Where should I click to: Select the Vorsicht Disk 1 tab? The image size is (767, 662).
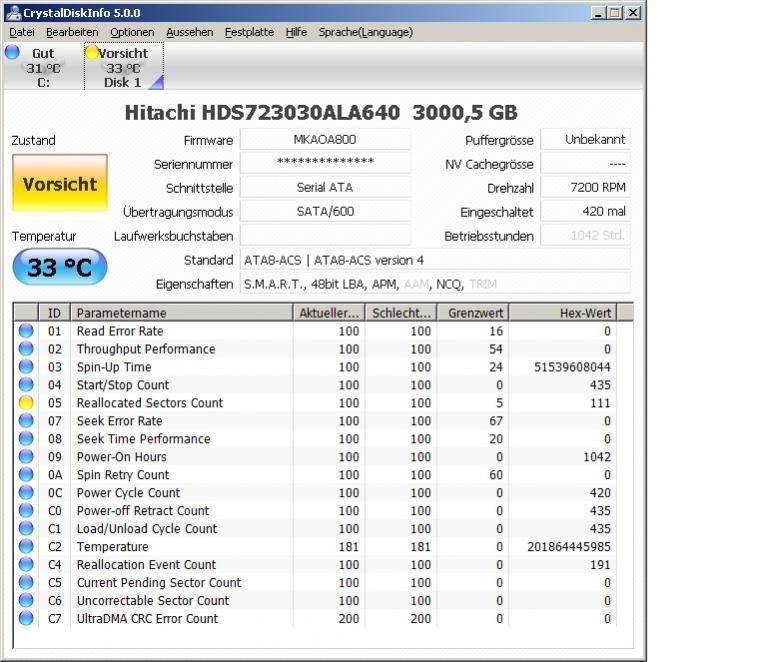124,67
